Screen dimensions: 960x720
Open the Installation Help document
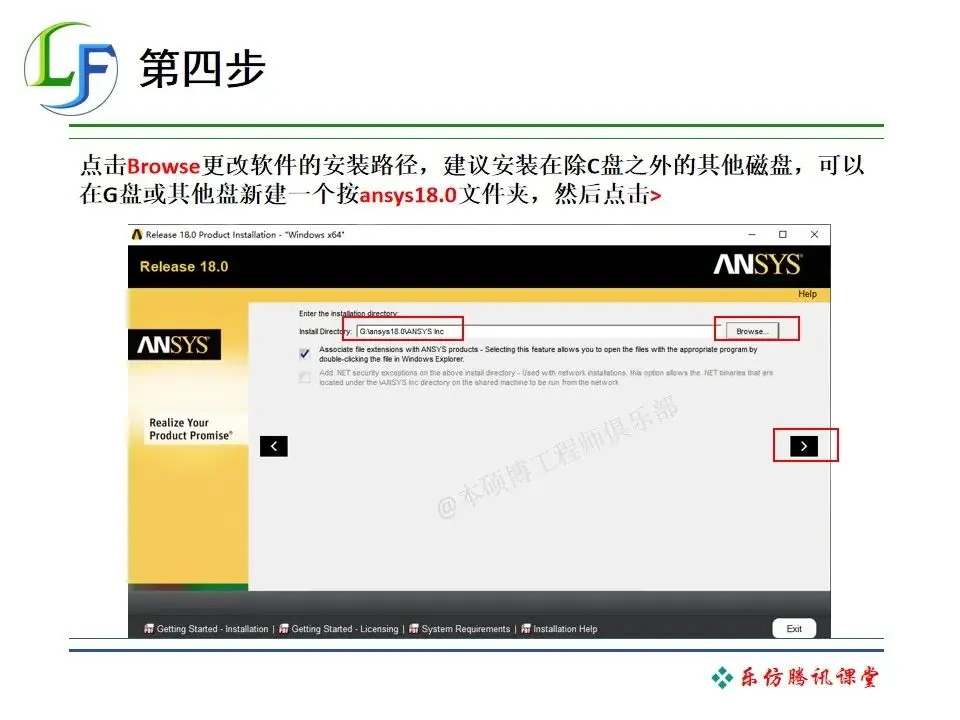565,629
